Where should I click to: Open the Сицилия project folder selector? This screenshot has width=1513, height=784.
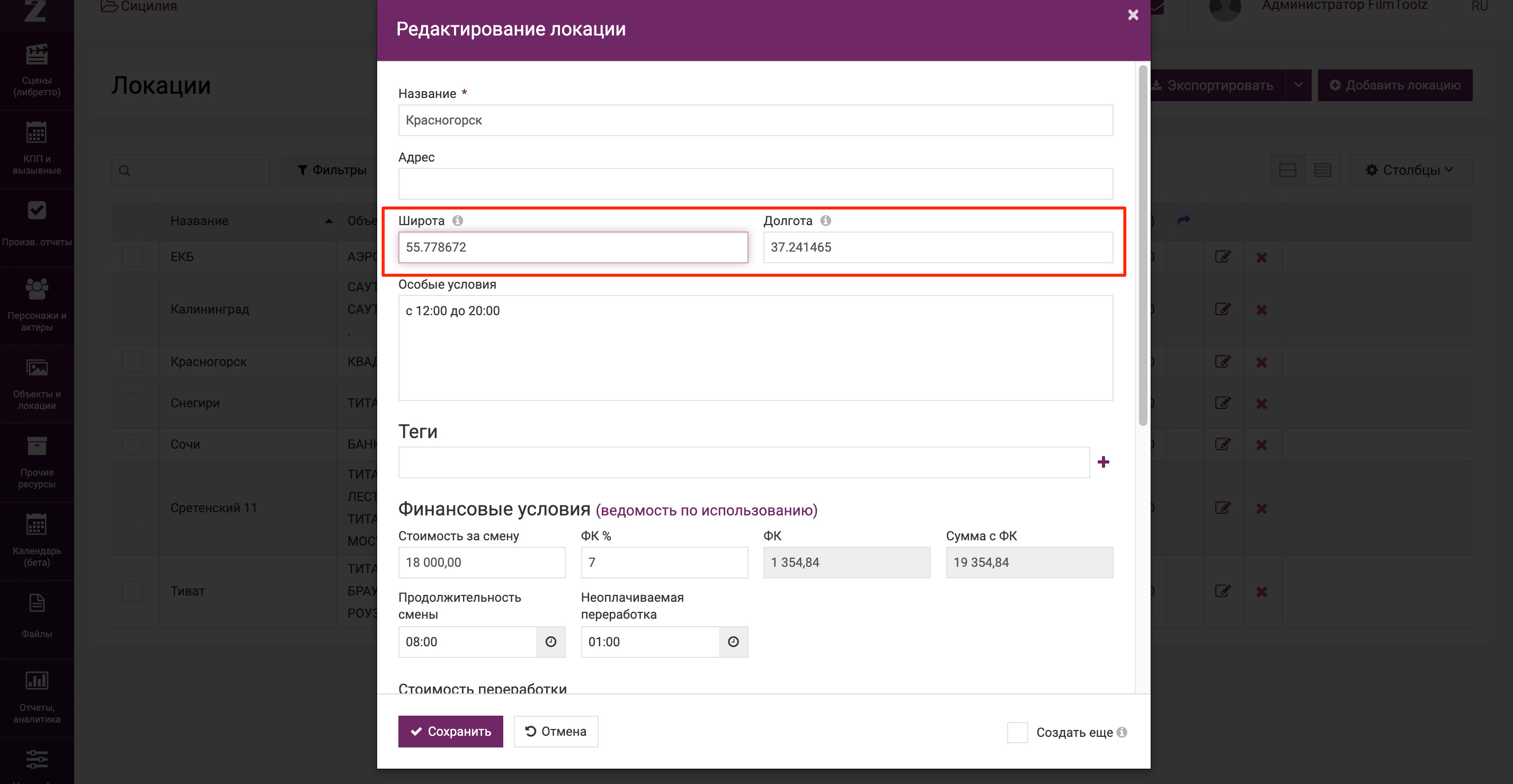click(x=139, y=6)
